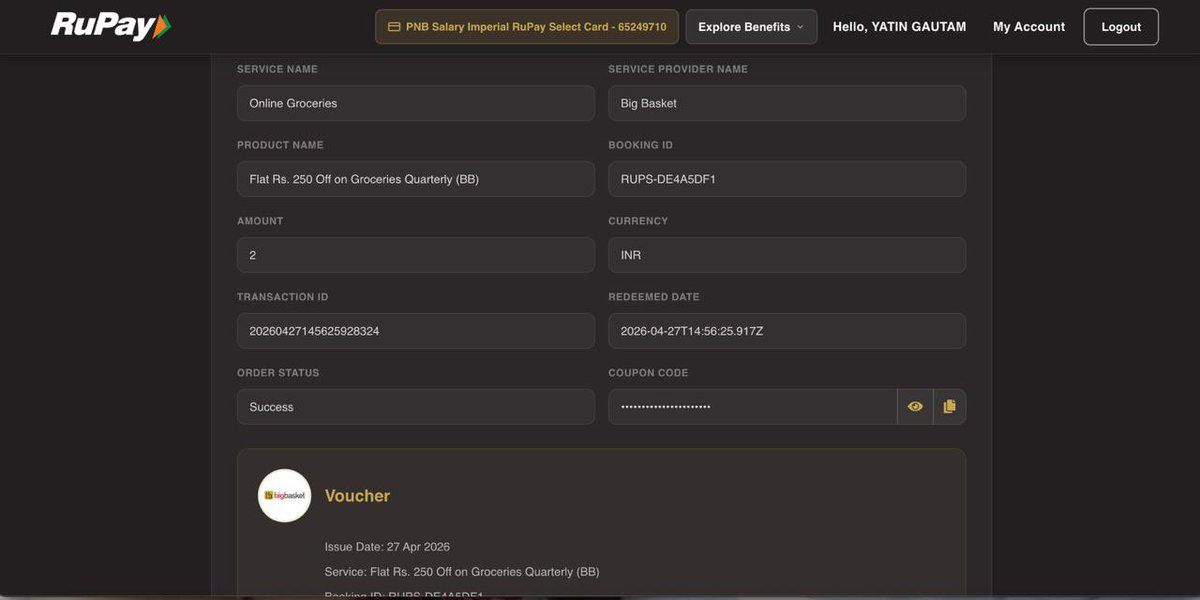The image size is (1200, 600).
Task: Reveal coupon code with eye icon
Action: [x=915, y=407]
